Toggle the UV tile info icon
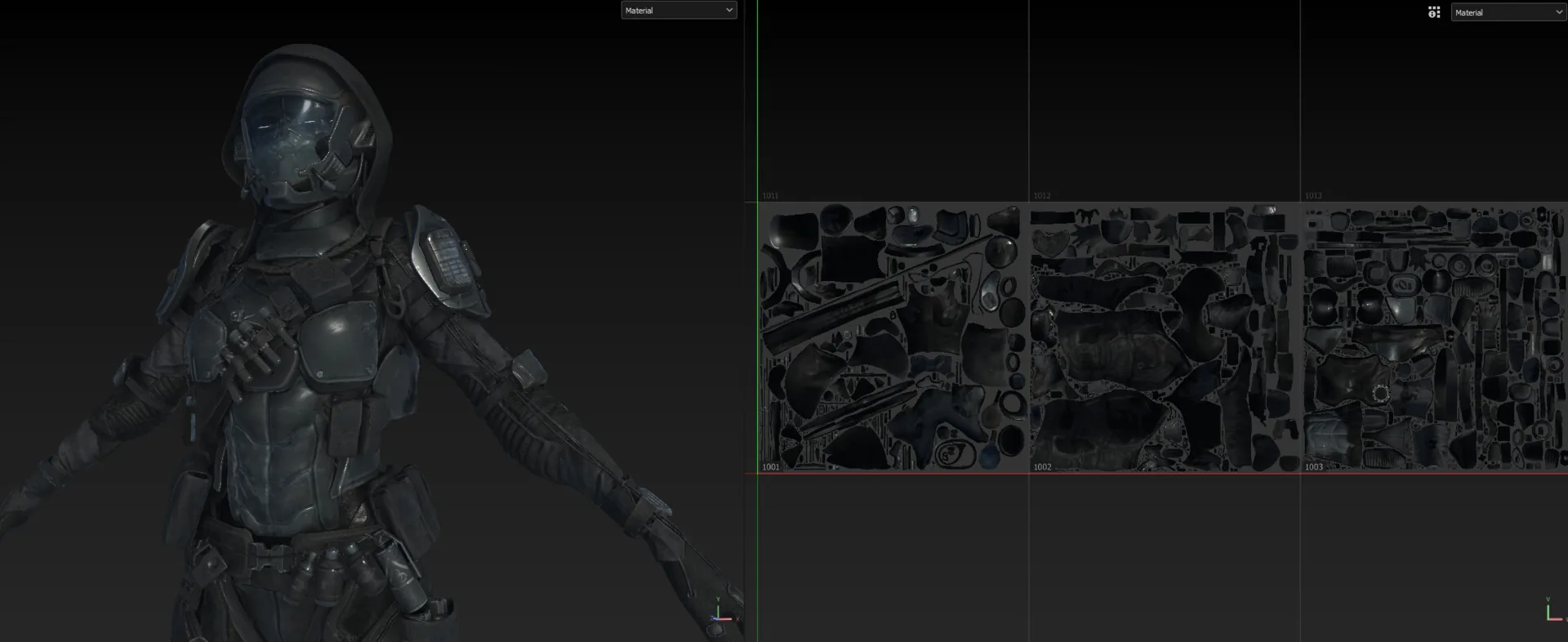Screen dimensions: 1568x642 click(1434, 12)
